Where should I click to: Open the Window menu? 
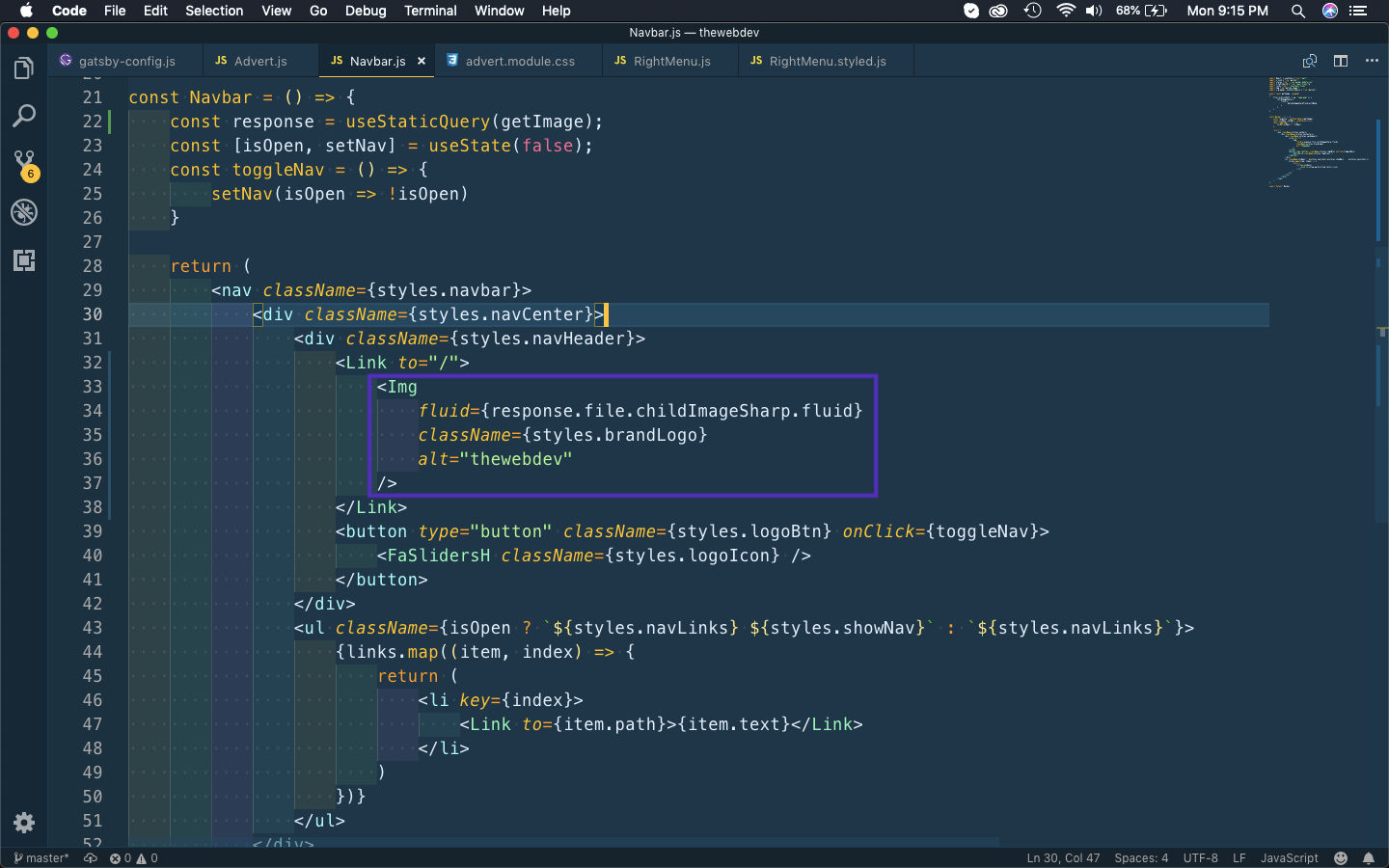tap(499, 11)
